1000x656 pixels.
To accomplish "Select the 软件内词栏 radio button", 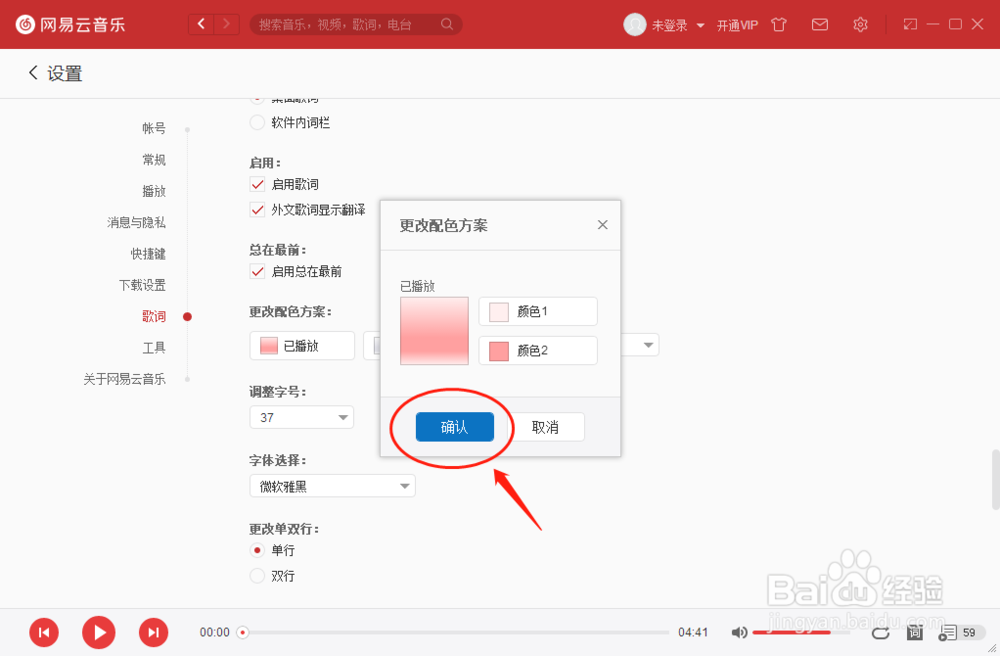I will (257, 122).
